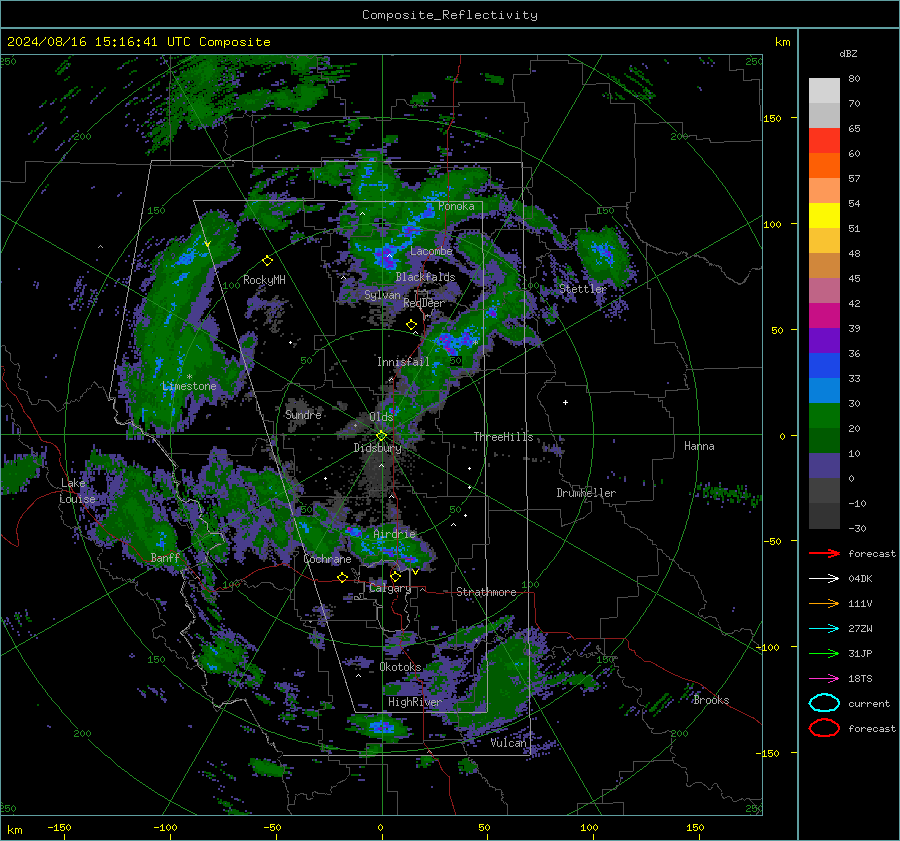Select the dark orange dBZ swatch
This screenshot has width=900, height=841.
tap(824, 165)
